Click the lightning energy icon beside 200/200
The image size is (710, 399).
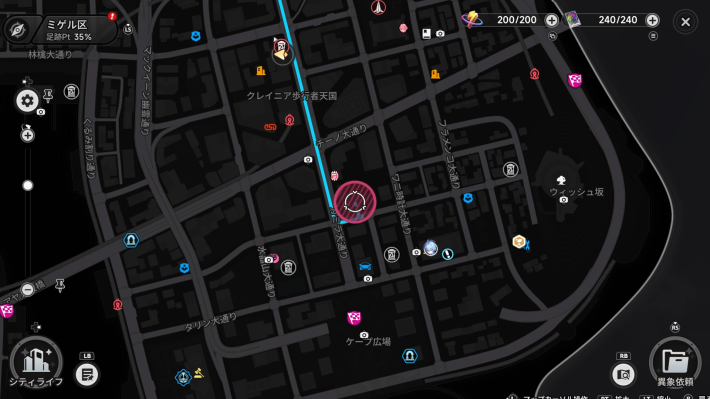tap(472, 19)
